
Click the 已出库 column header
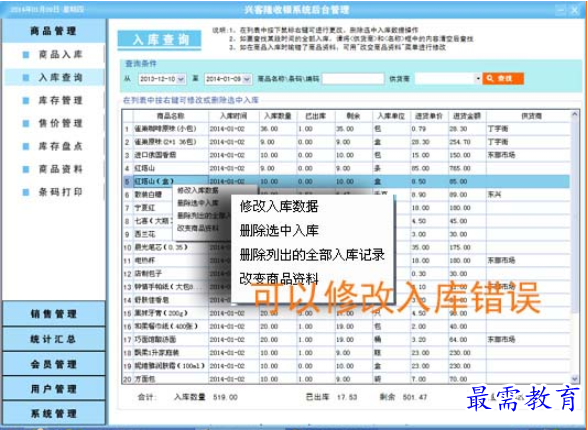coord(316,116)
